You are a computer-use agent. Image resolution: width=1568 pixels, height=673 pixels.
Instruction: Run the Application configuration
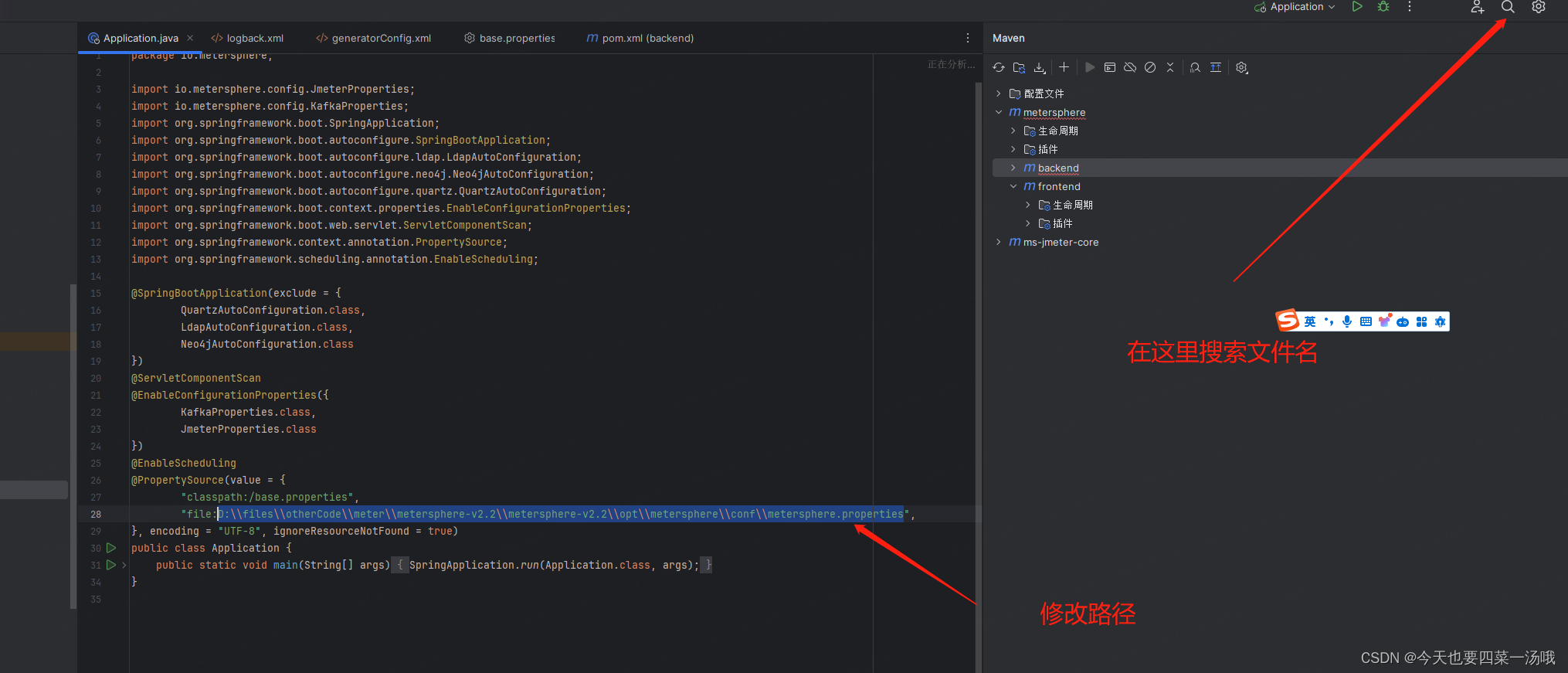point(1357,7)
